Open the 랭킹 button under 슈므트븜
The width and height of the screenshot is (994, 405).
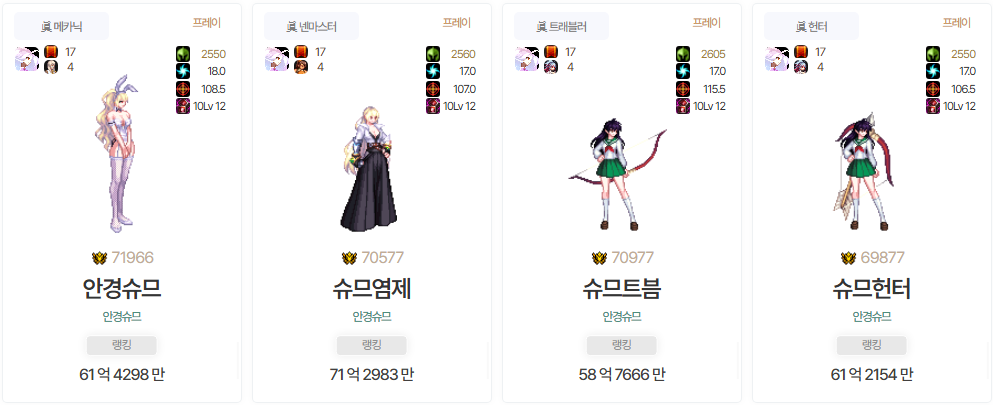[621, 345]
